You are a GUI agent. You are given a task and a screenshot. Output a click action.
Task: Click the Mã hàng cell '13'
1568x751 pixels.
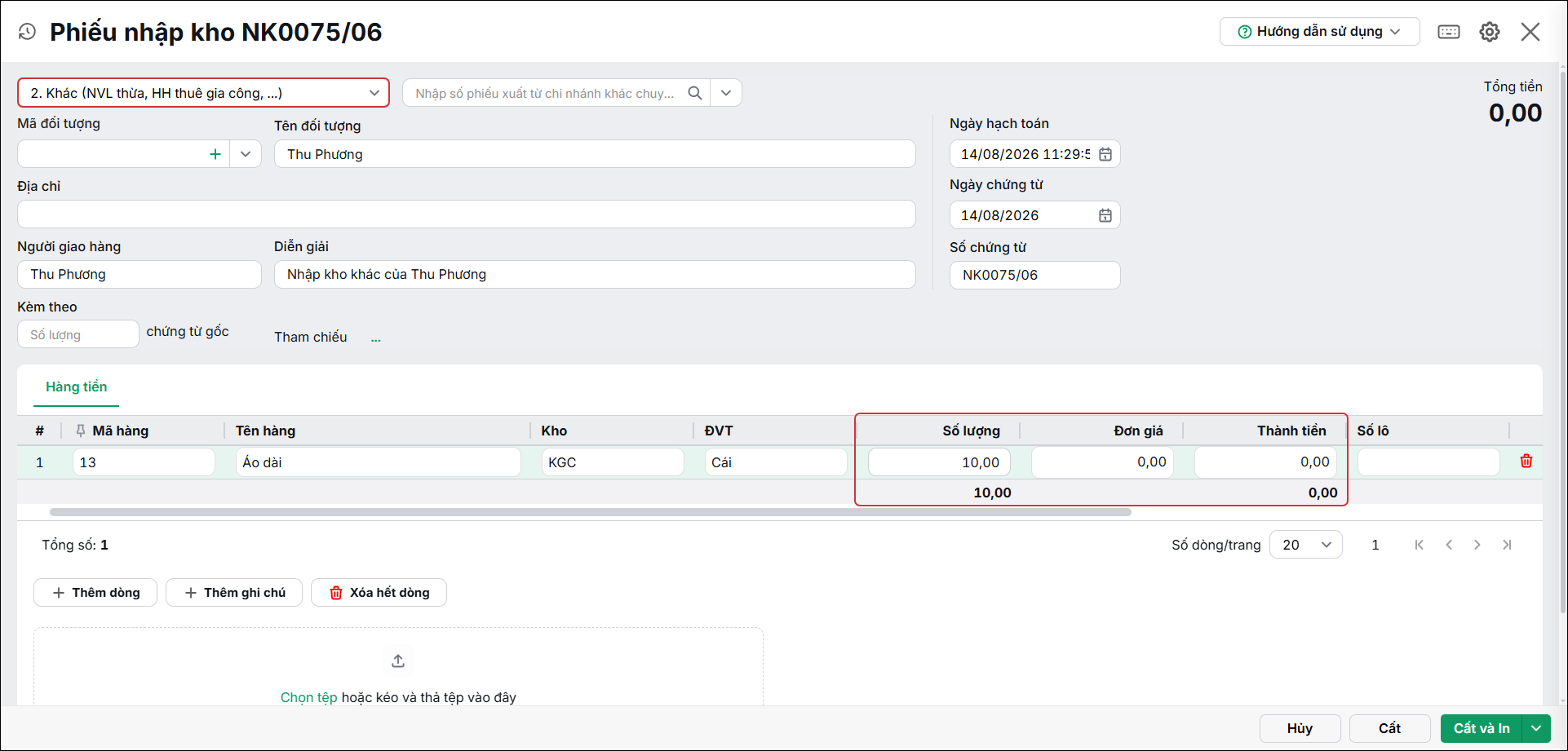[144, 462]
